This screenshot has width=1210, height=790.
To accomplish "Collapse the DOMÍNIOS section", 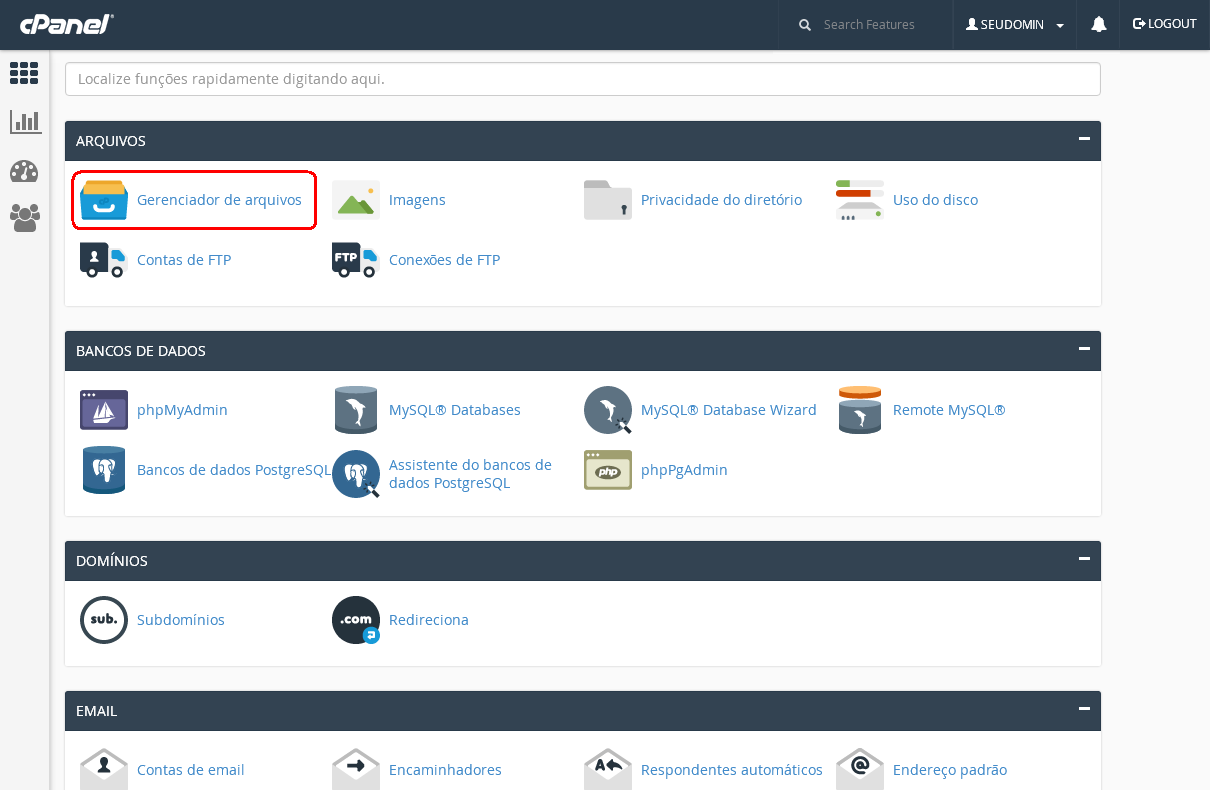I will pyautogui.click(x=1084, y=559).
